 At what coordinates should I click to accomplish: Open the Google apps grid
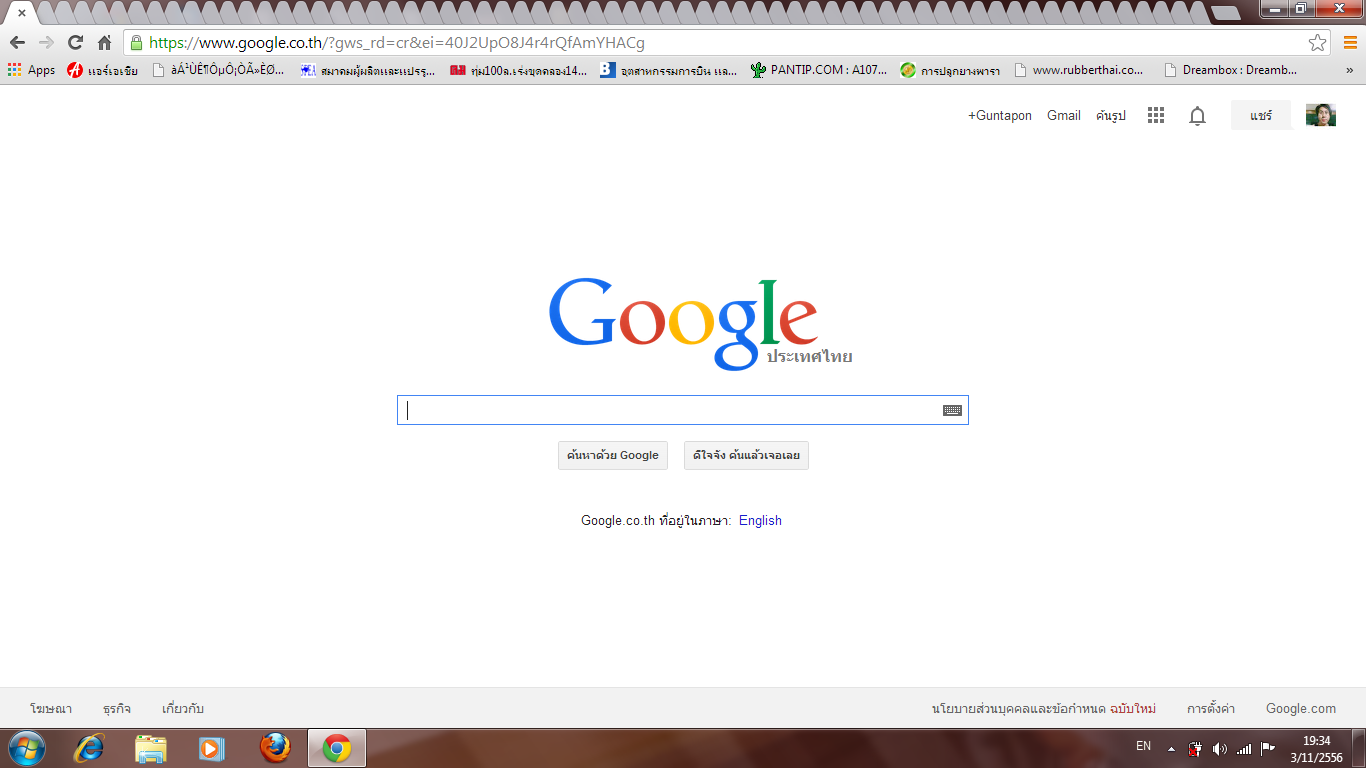click(x=1156, y=115)
